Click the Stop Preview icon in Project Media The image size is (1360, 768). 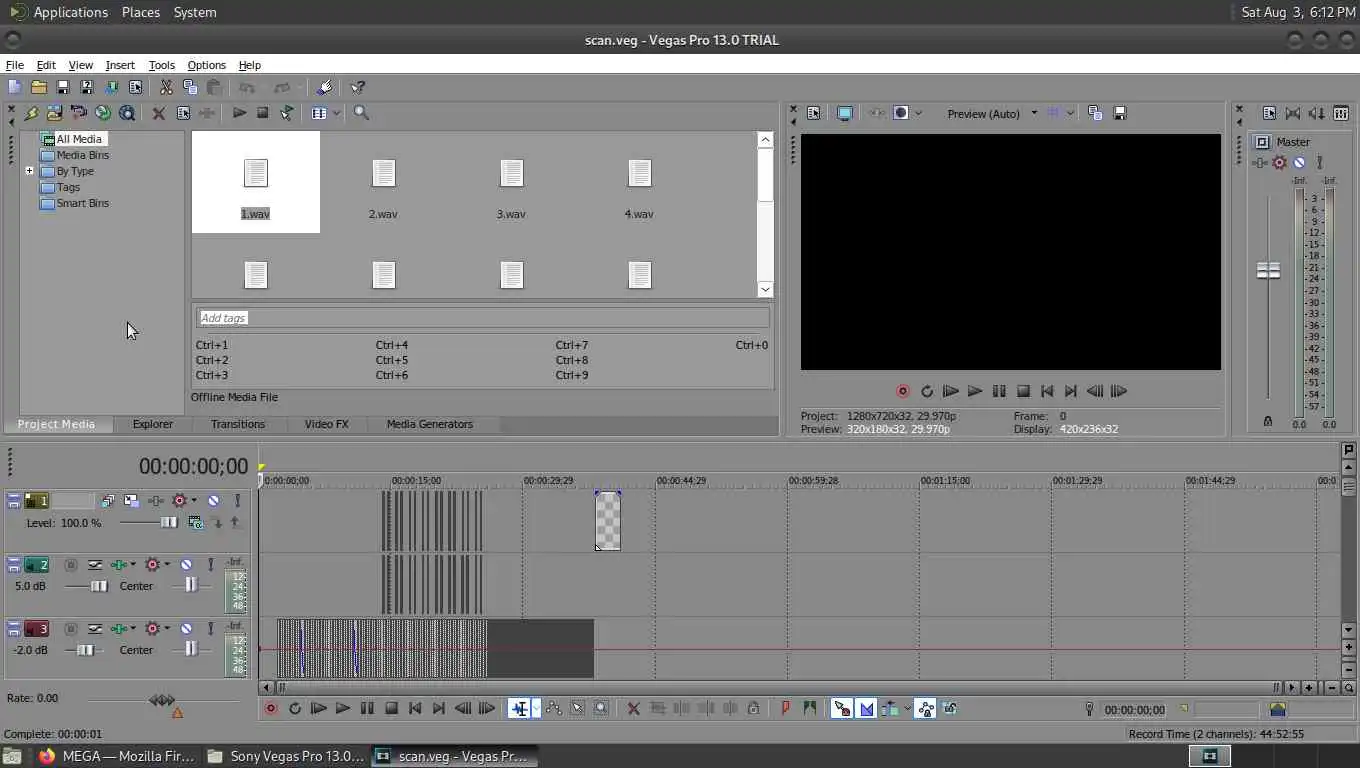263,113
